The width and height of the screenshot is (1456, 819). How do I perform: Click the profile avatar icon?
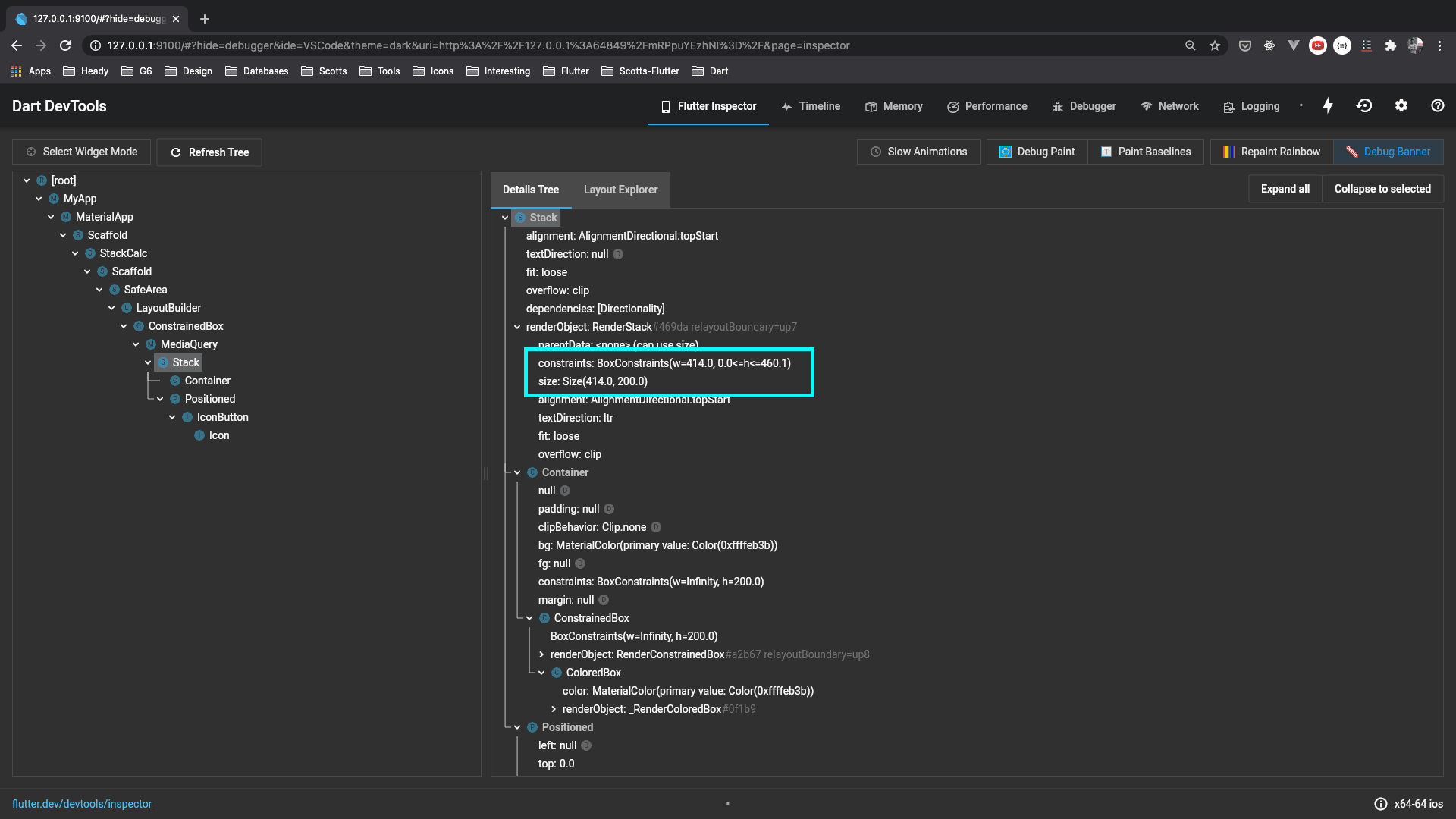coord(1415,45)
